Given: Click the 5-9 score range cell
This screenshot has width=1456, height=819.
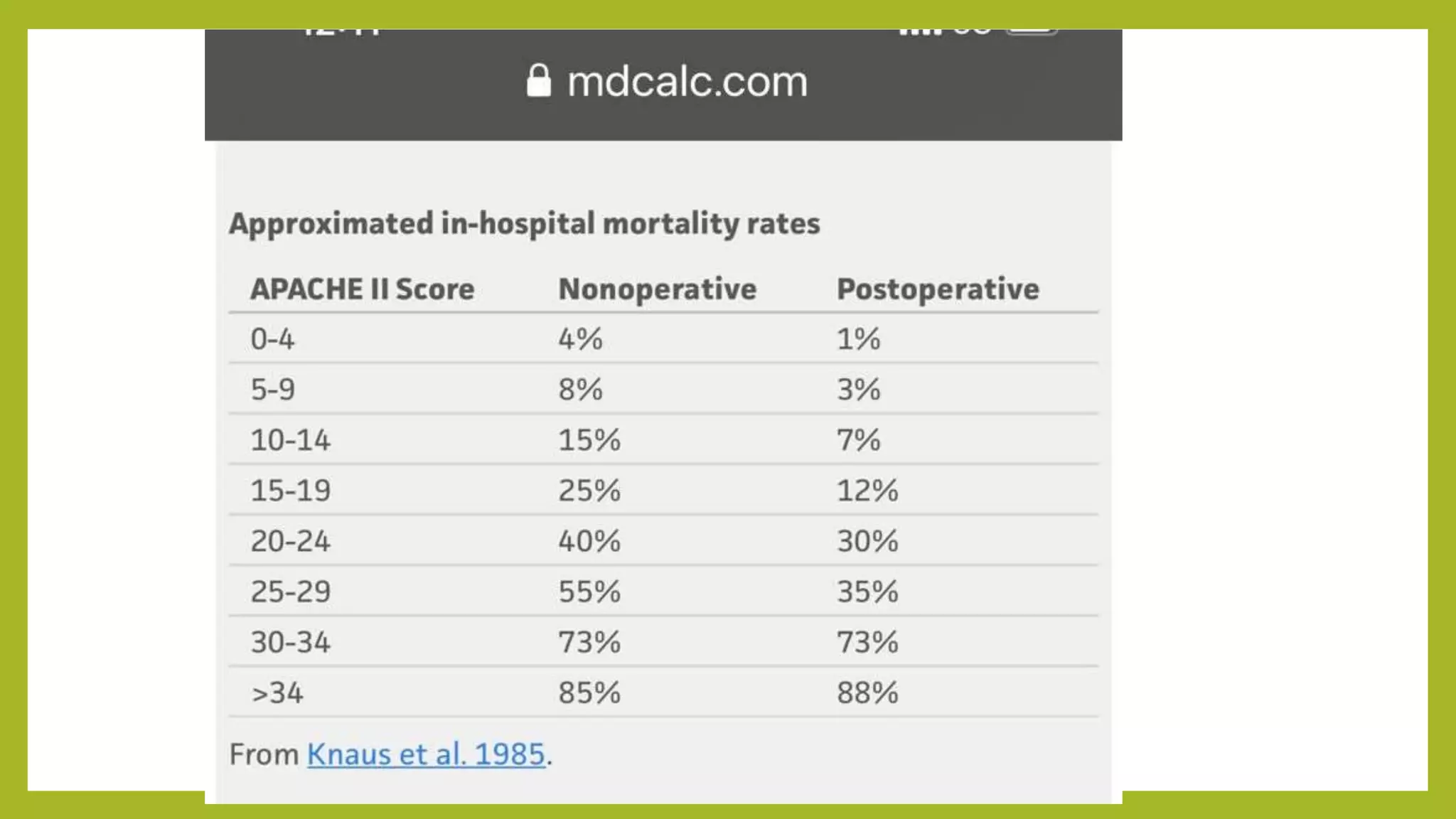Looking at the screenshot, I should pos(272,390).
